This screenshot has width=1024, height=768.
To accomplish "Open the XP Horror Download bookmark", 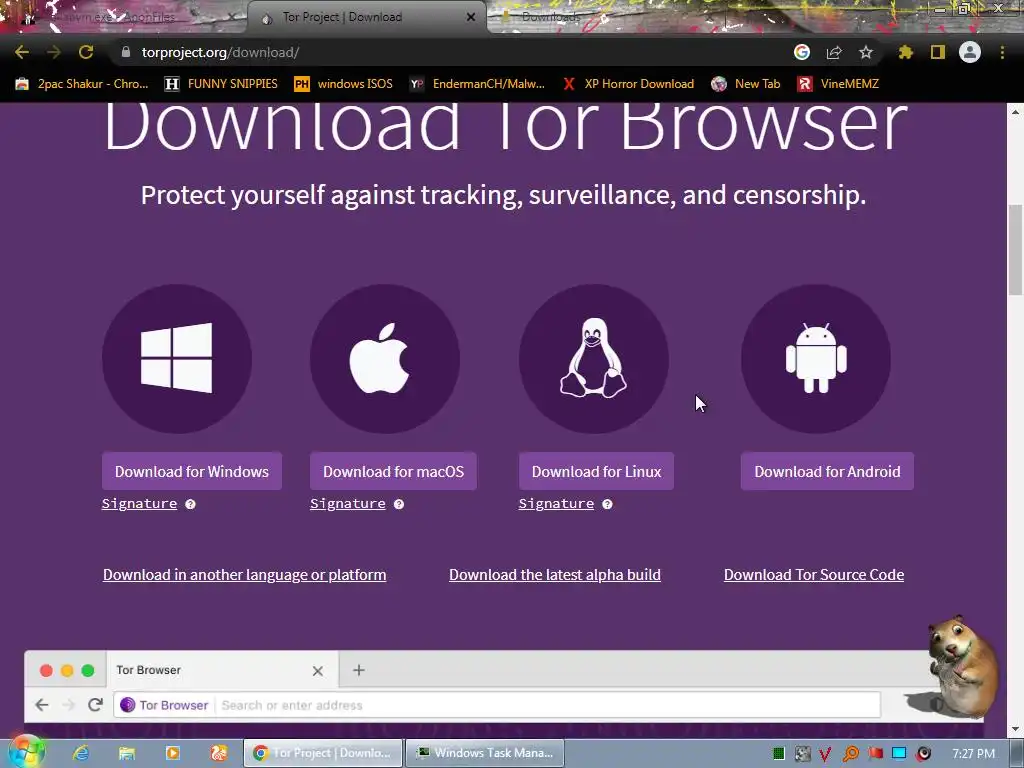I will pos(628,84).
